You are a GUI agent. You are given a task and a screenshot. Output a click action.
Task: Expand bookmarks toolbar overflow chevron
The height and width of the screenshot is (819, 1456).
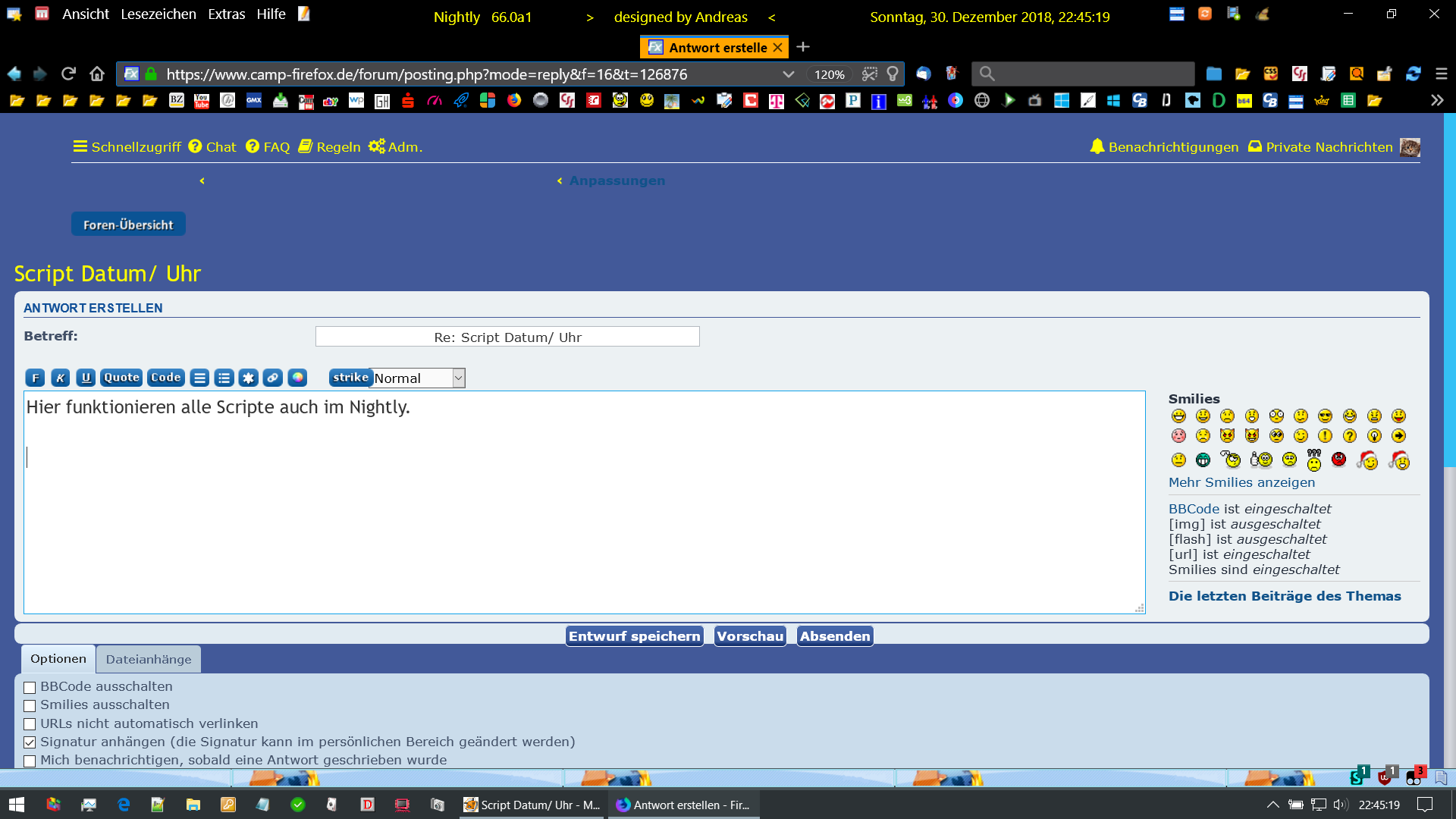1436,100
